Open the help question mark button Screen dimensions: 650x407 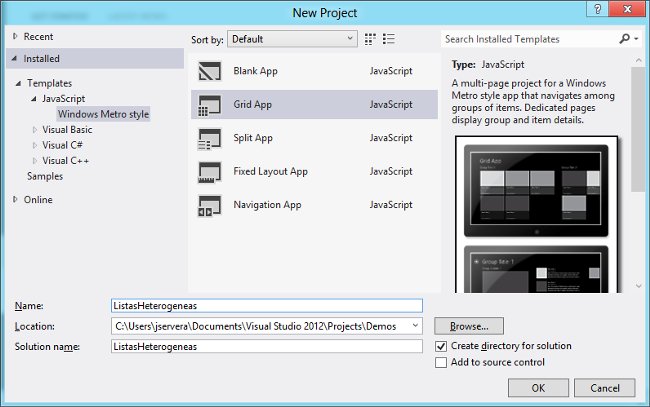coord(597,9)
